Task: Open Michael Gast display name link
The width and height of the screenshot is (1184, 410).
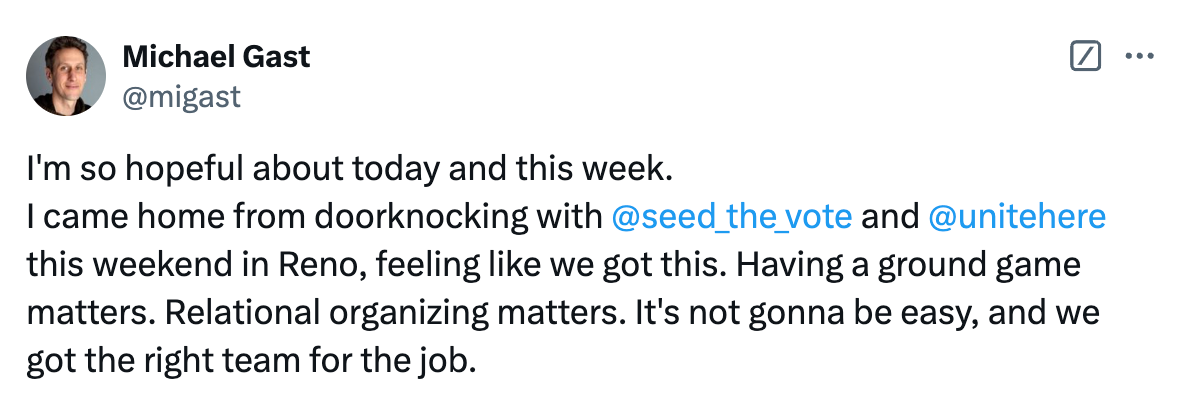Action: click(x=216, y=57)
